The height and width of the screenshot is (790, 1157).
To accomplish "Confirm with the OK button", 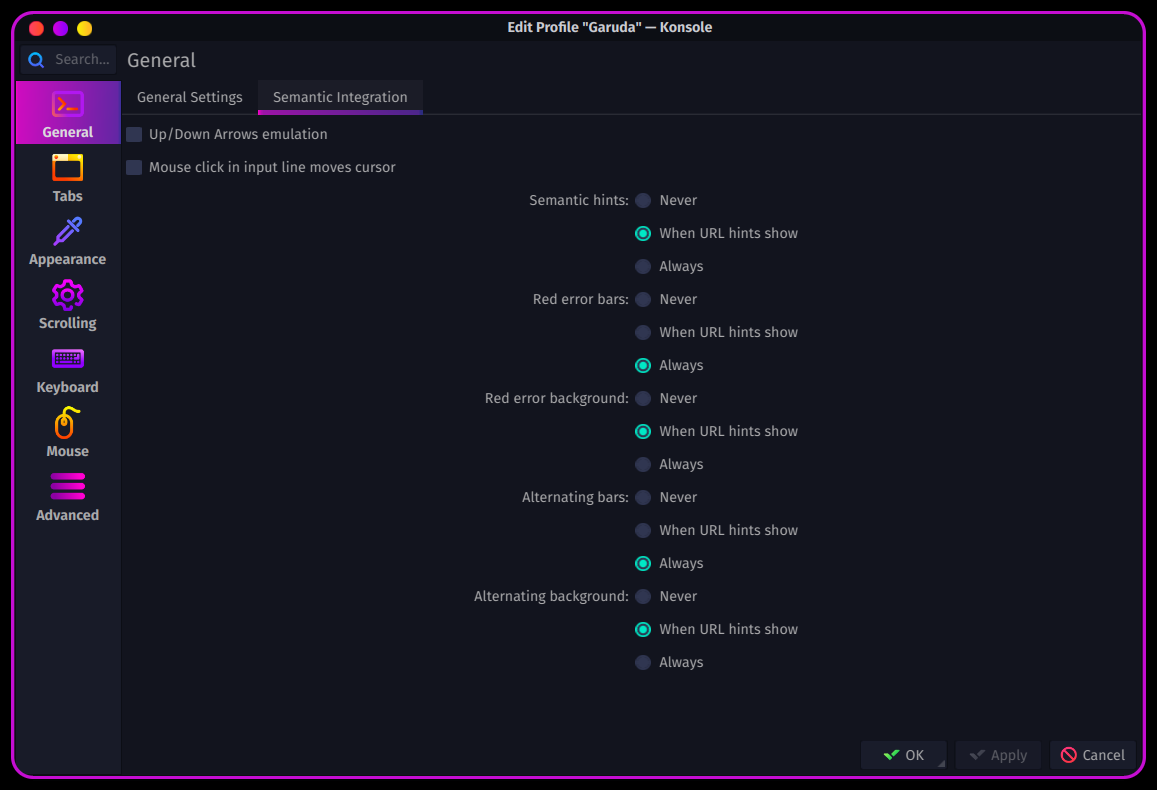I will point(903,755).
